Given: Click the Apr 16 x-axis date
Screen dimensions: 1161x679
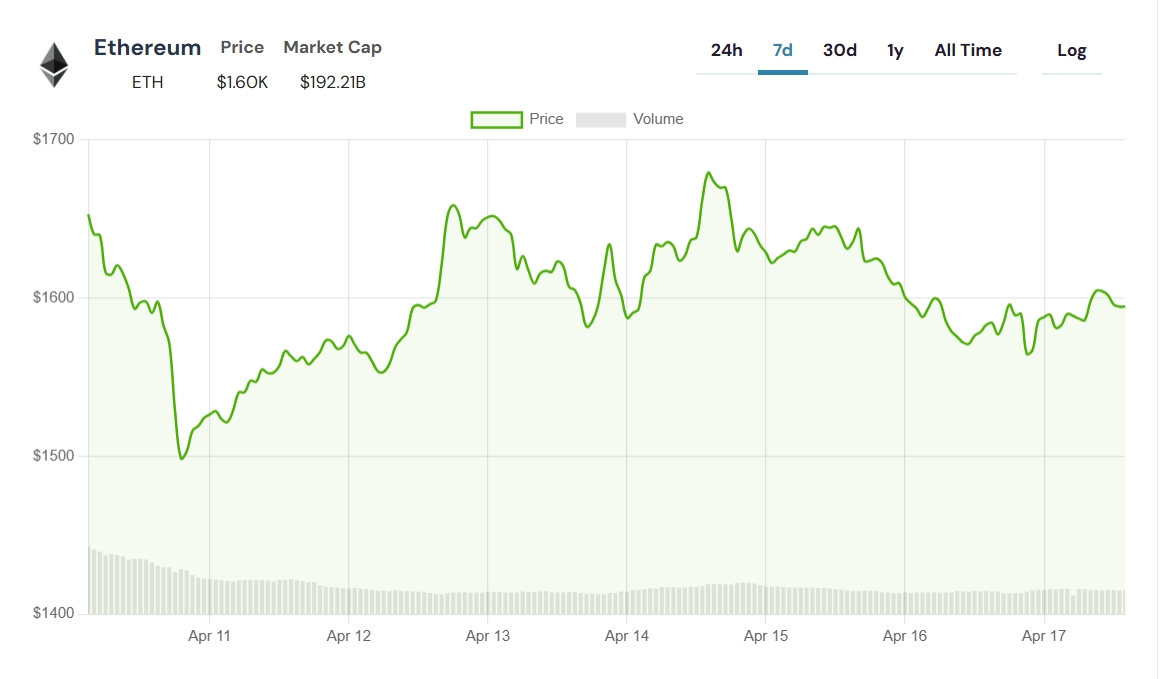Looking at the screenshot, I should pos(905,636).
